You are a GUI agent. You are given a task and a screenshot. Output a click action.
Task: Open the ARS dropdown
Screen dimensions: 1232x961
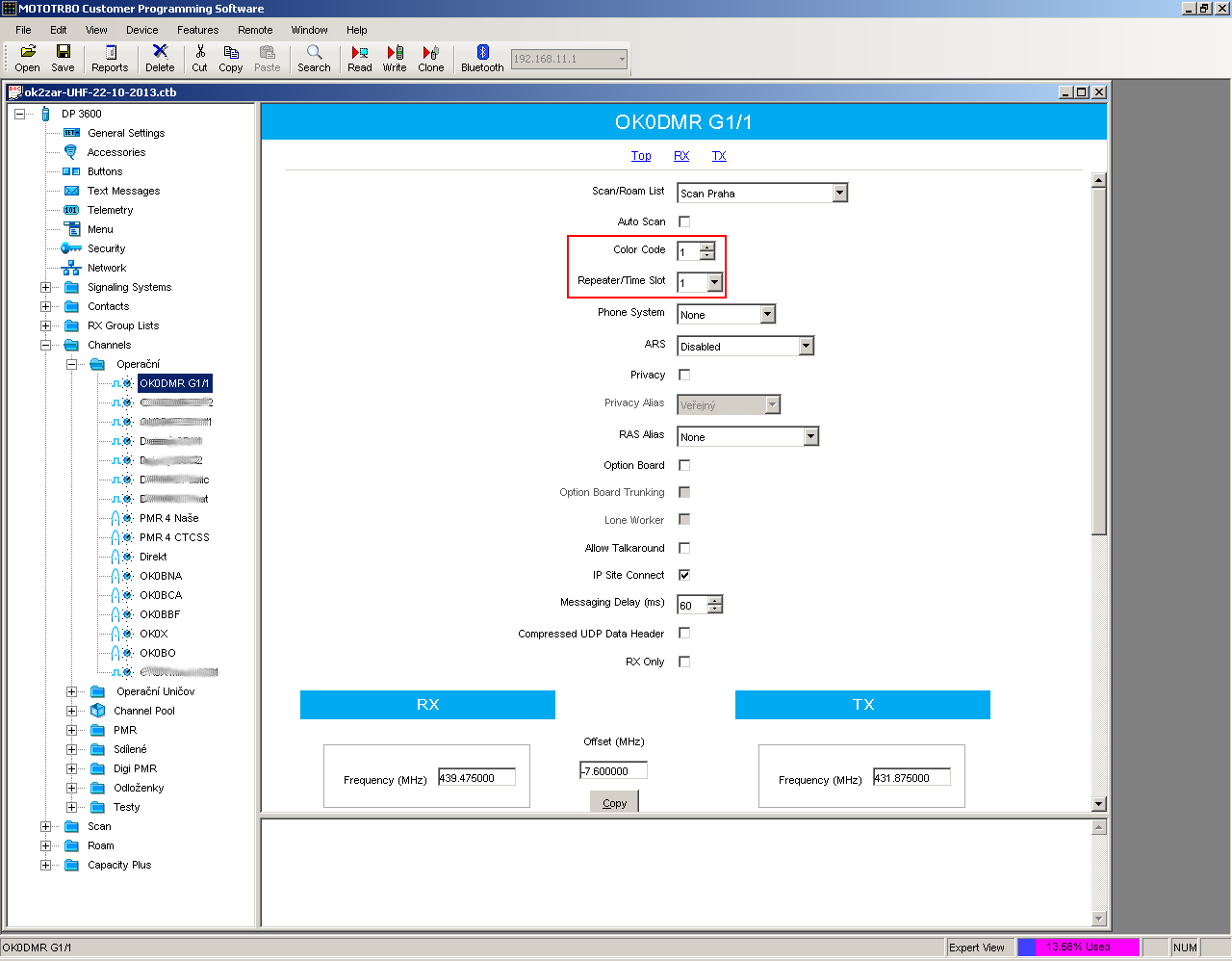[807, 346]
